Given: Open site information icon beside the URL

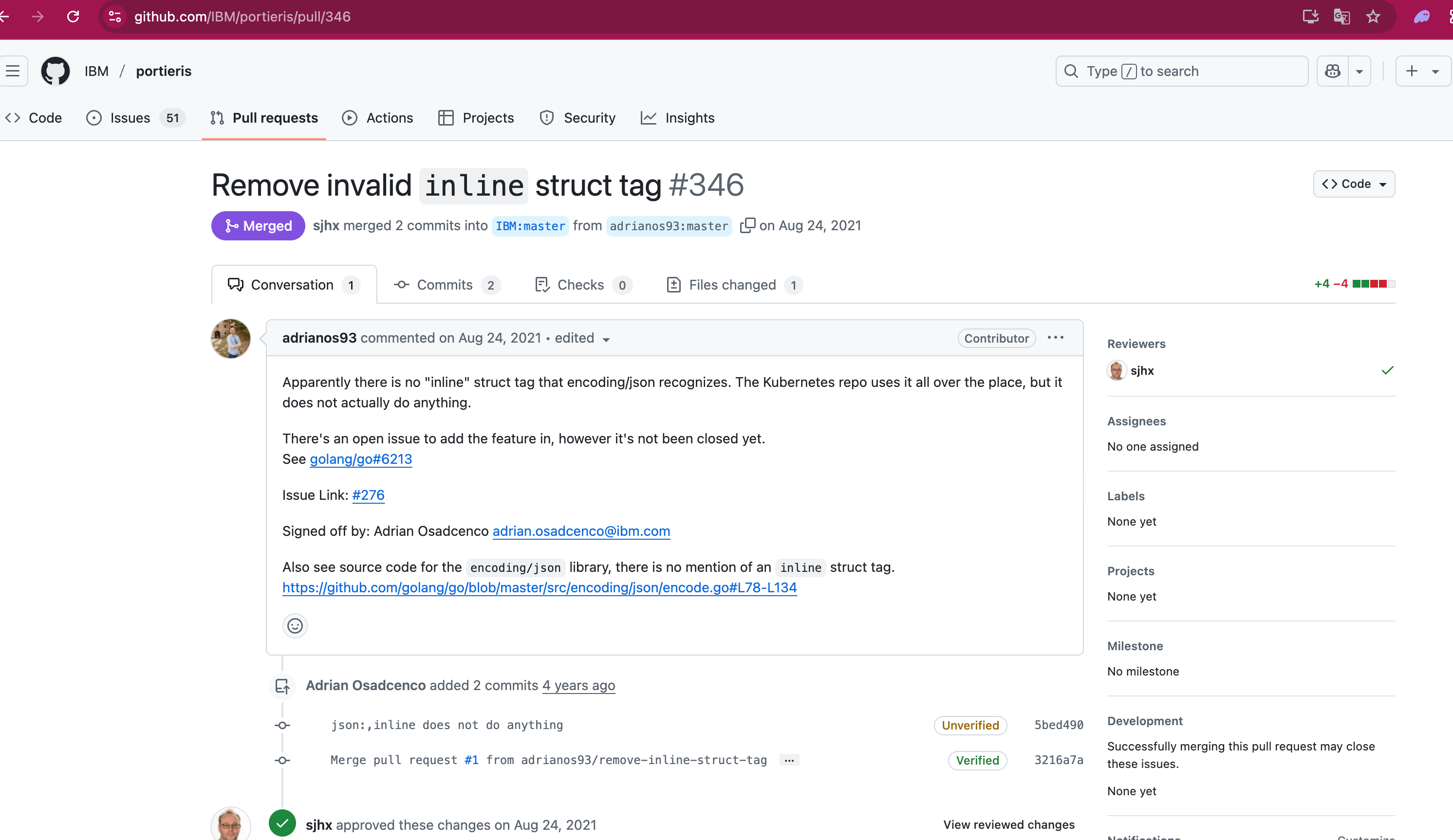Looking at the screenshot, I should [115, 17].
